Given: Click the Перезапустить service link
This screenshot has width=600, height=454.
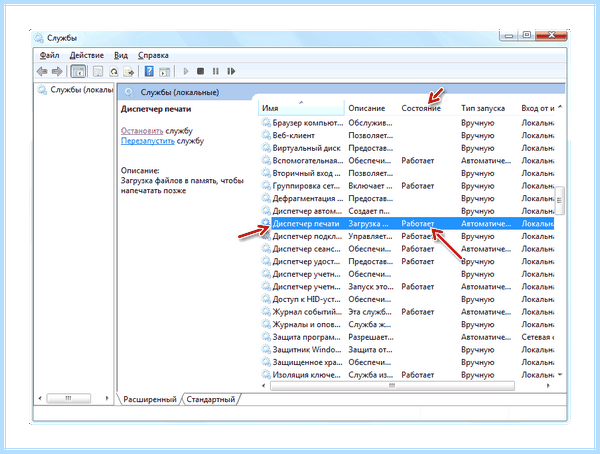Looking at the screenshot, I should [148, 141].
